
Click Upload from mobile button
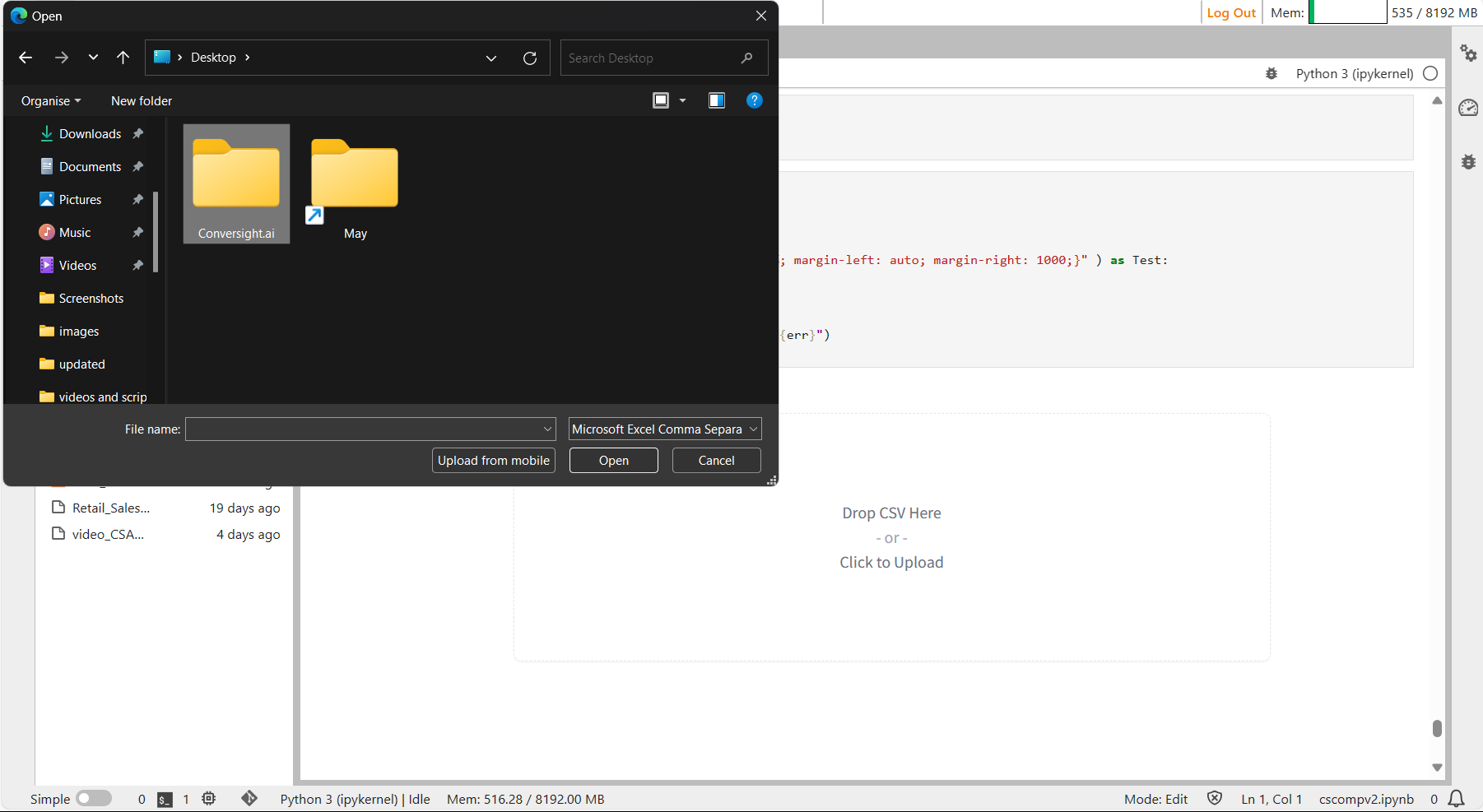494,460
